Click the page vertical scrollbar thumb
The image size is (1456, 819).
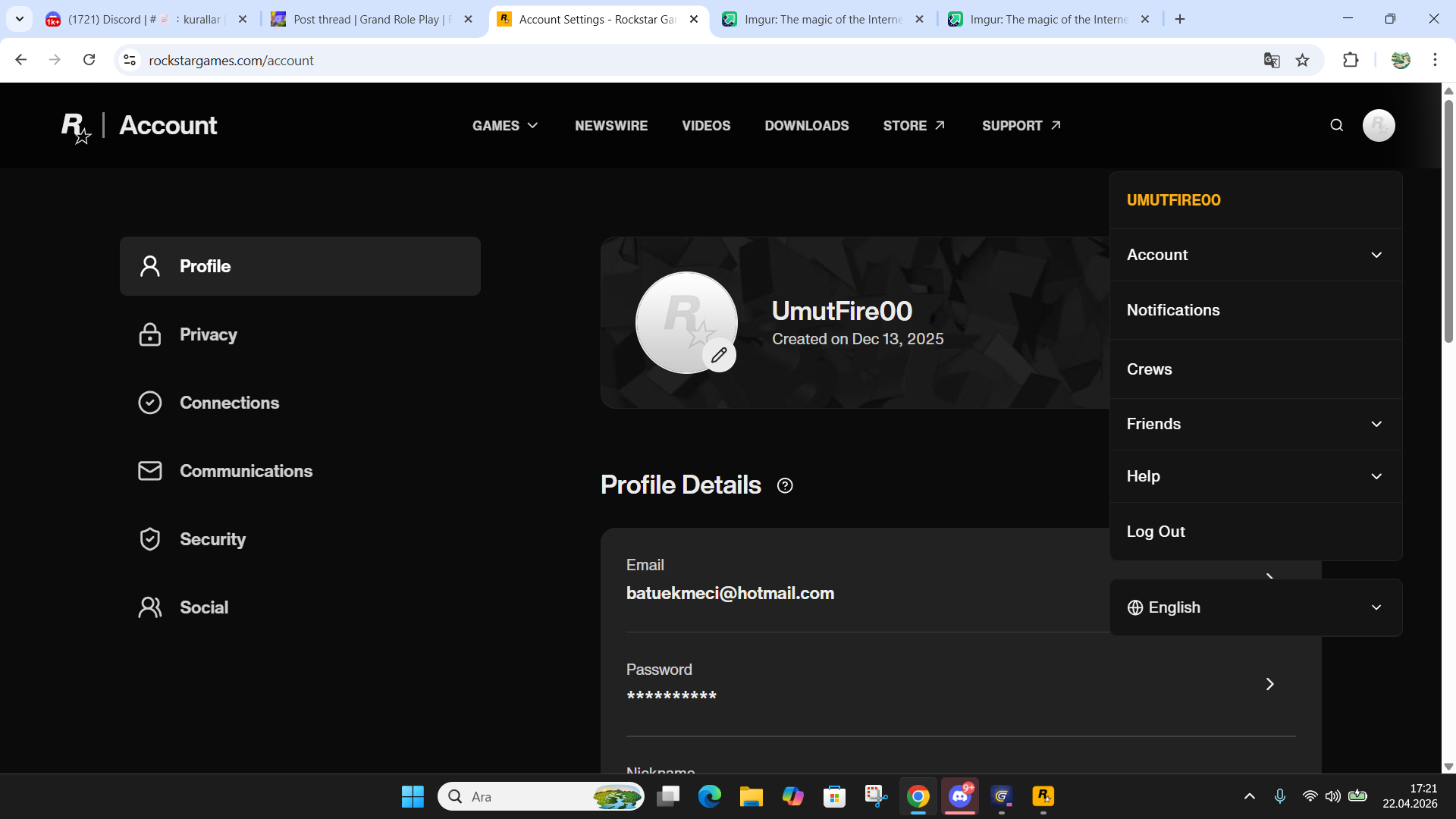click(1448, 220)
